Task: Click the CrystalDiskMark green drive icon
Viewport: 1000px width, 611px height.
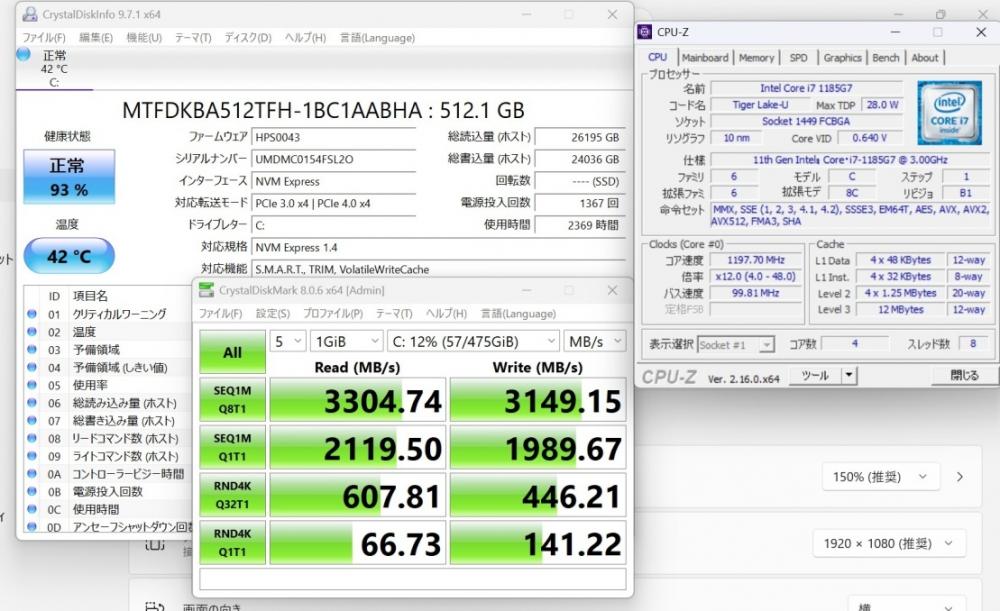Action: (206, 290)
